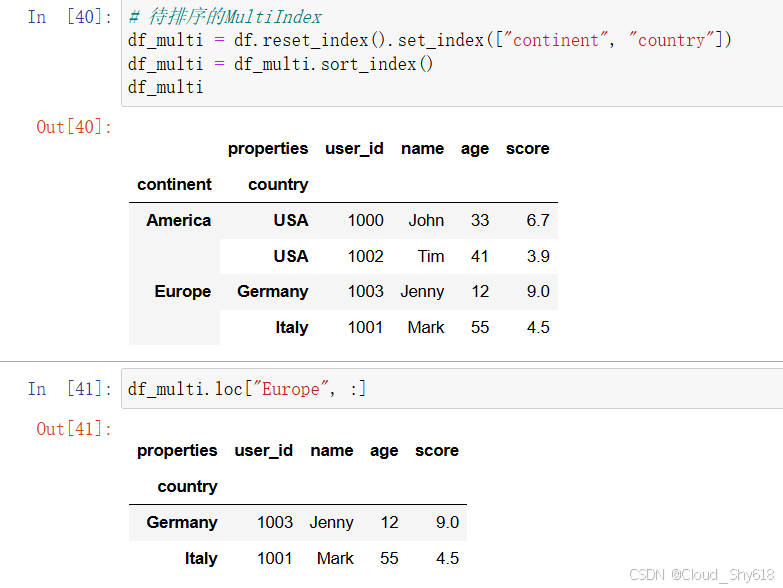The image size is (783, 588).
Task: Click 'Jenny' in Out[40] table
Action: click(422, 292)
